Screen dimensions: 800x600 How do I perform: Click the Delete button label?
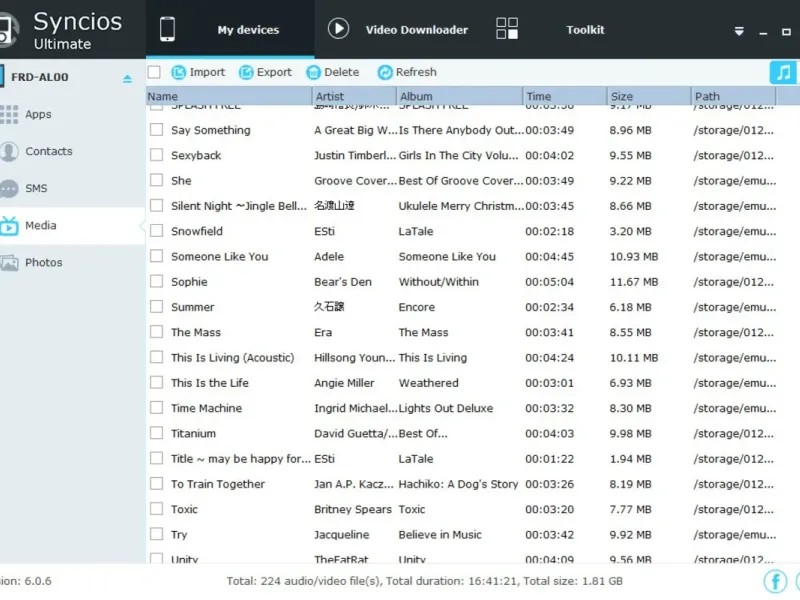pyautogui.click(x=341, y=72)
